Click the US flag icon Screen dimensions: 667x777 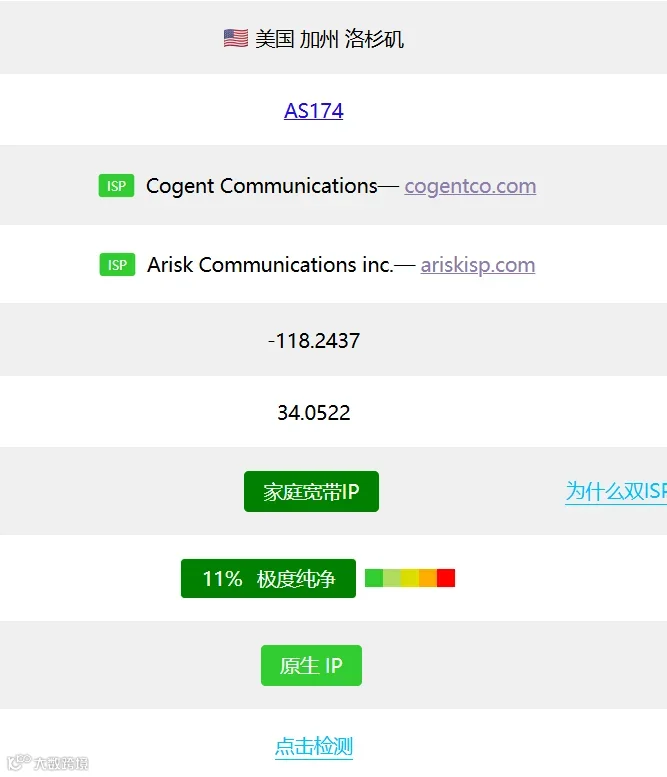[235, 38]
